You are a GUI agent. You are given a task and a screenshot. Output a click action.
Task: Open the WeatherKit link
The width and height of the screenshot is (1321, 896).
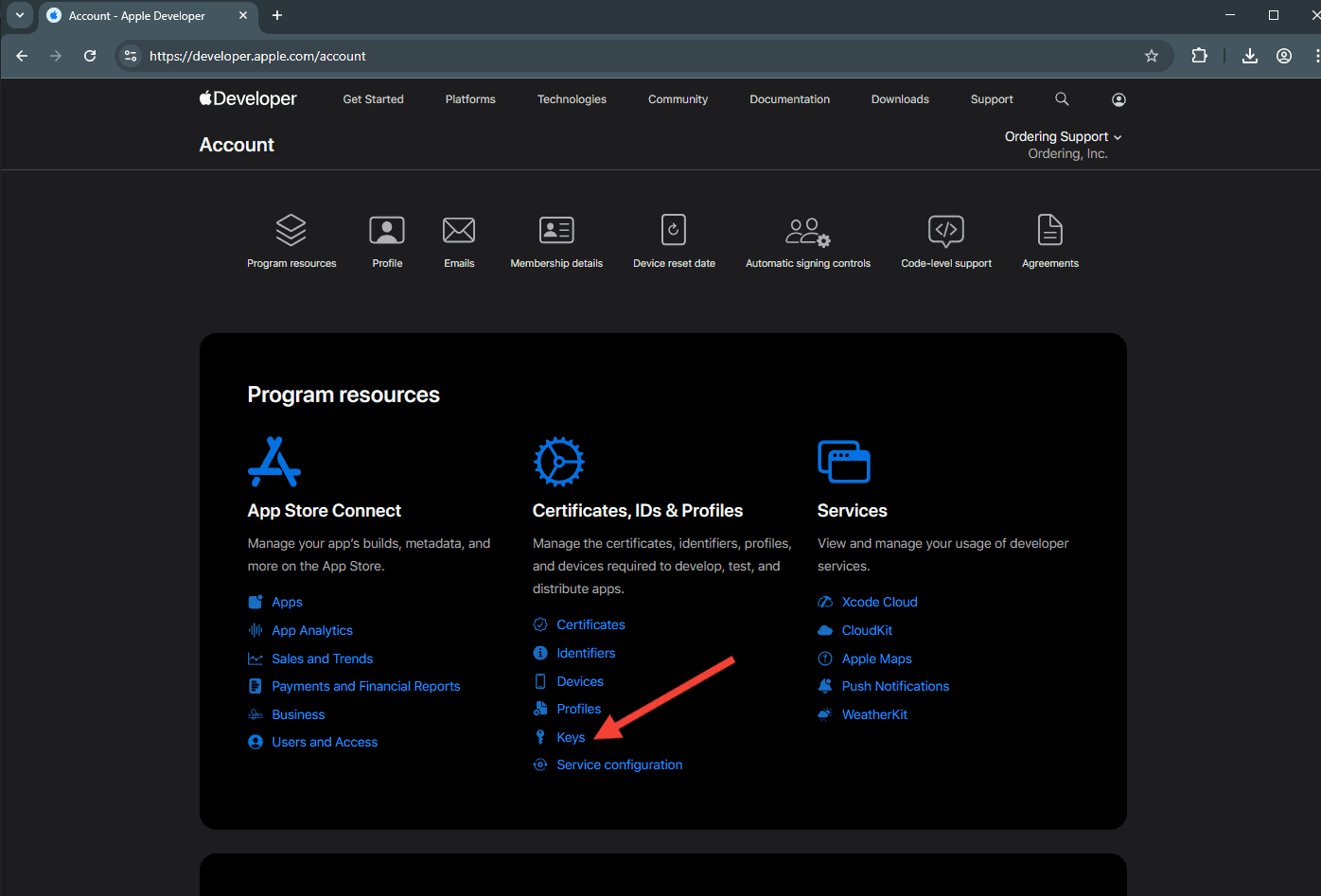(x=875, y=714)
